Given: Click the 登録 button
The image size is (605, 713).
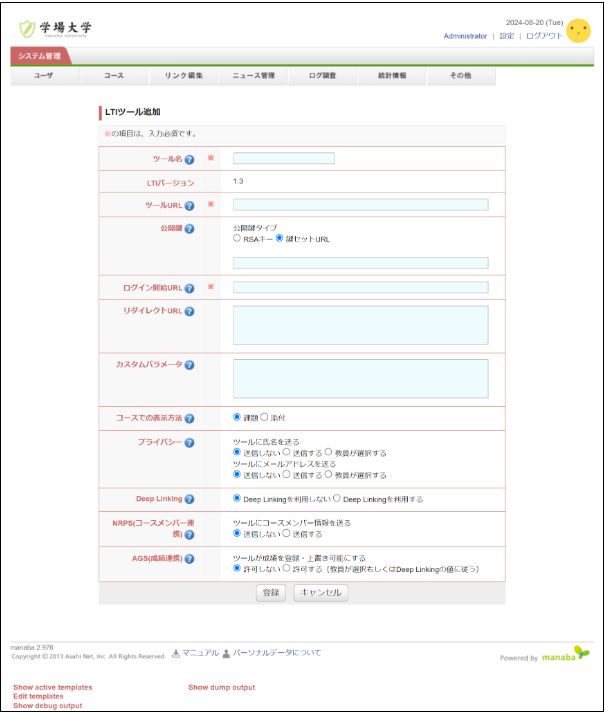Looking at the screenshot, I should pyautogui.click(x=271, y=593).
